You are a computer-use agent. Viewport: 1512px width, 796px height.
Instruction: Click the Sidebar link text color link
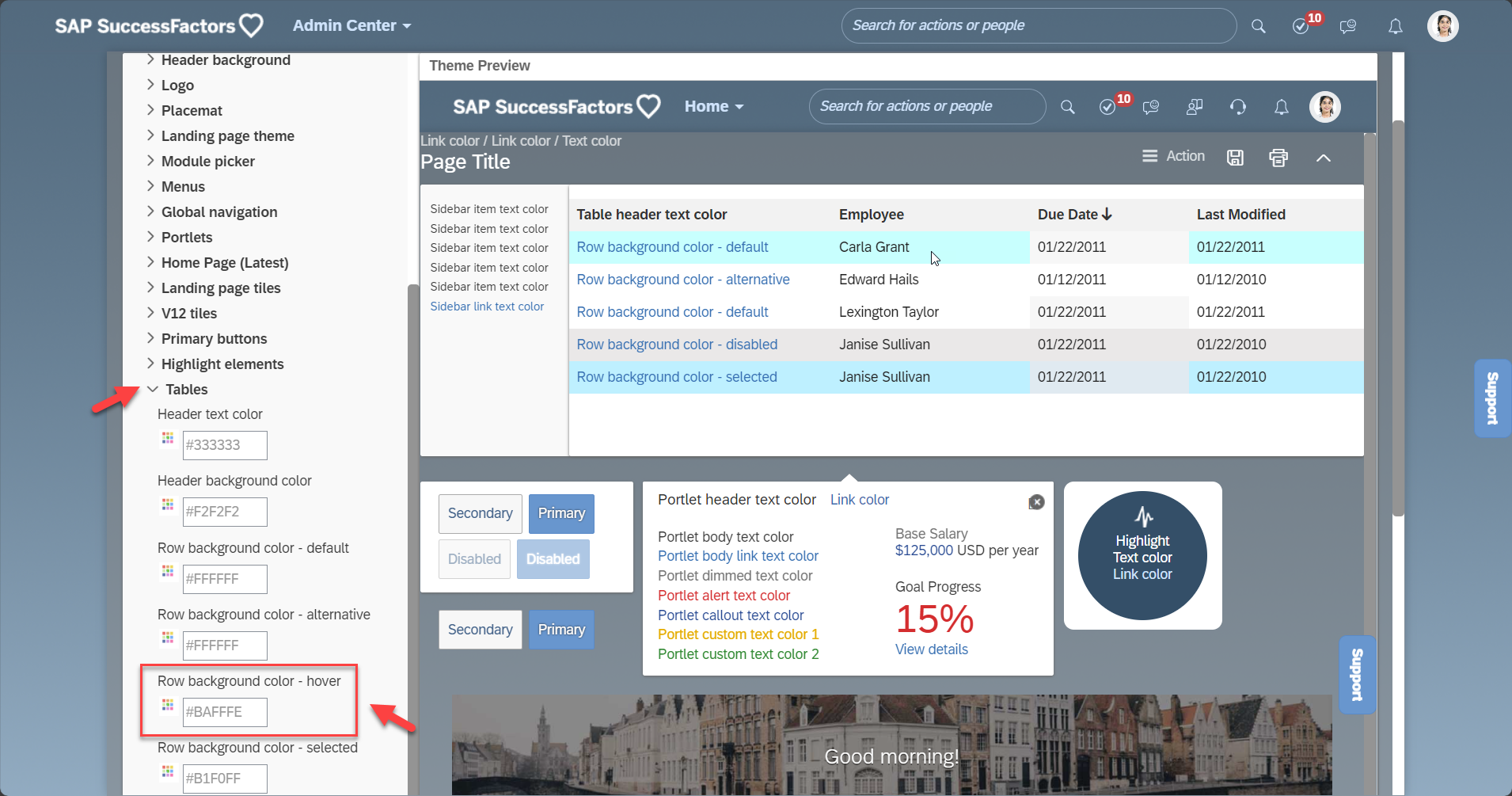[x=487, y=307]
